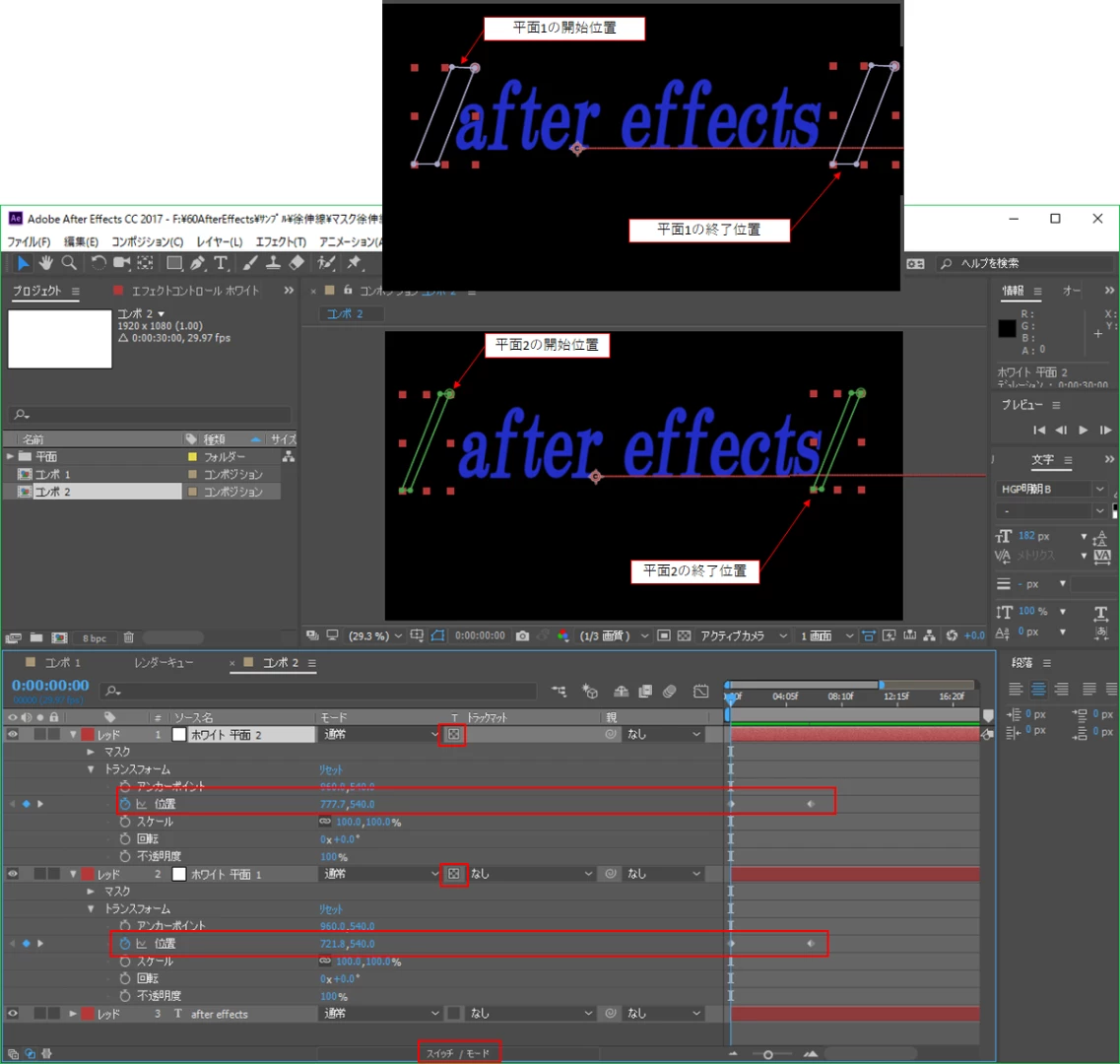Select the Unified Camera tool
Image resolution: width=1120 pixels, height=1064 pixels.
coord(121,263)
